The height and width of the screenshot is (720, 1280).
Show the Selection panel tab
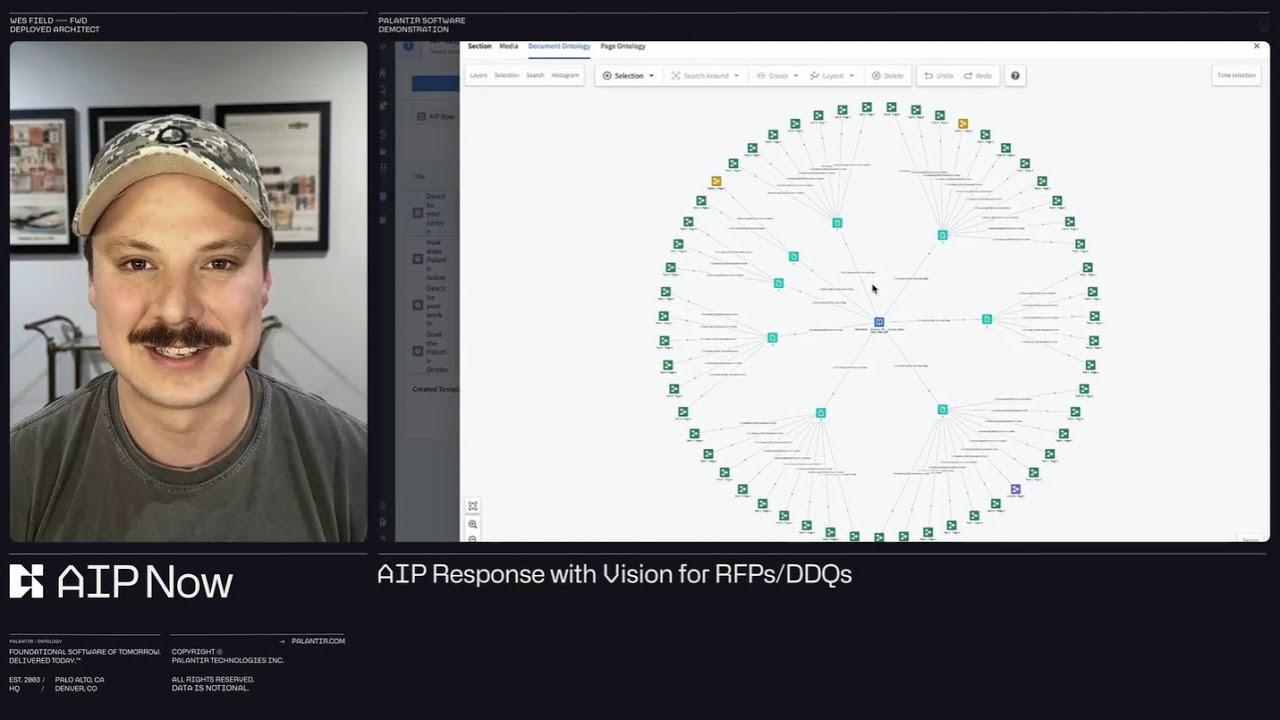tap(507, 76)
